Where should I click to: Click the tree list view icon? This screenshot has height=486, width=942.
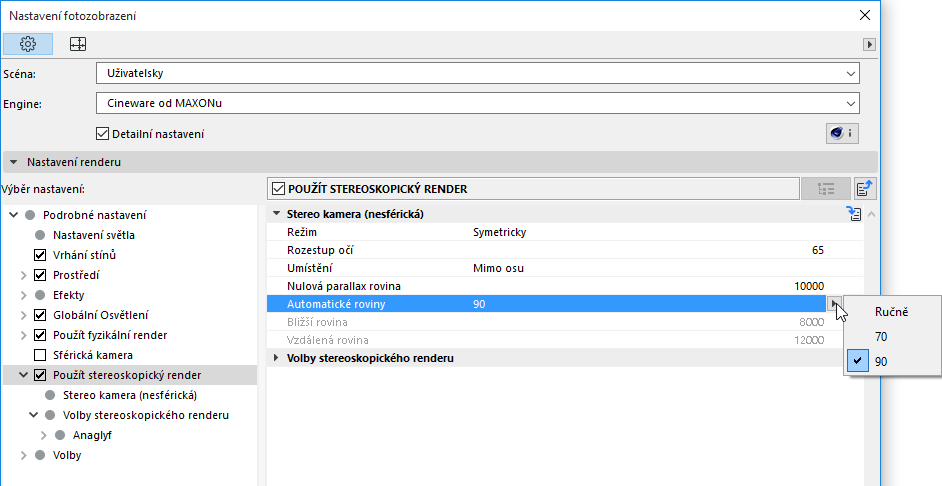(x=826, y=189)
